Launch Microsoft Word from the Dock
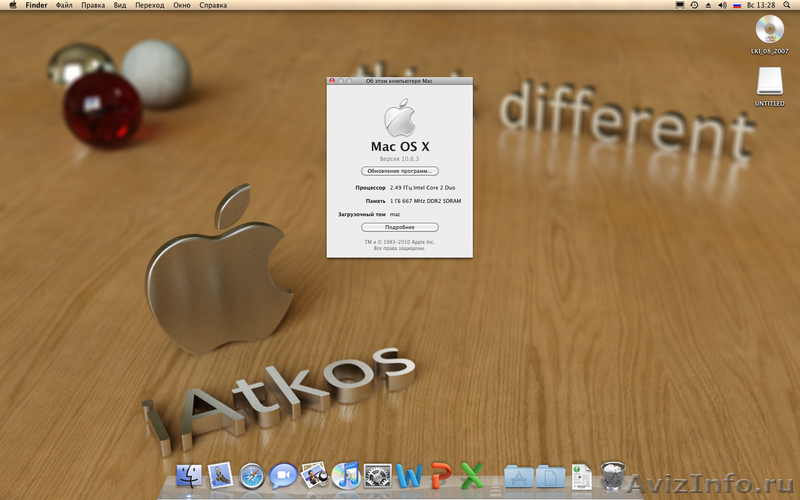Image resolution: width=800 pixels, height=500 pixels. 409,476
